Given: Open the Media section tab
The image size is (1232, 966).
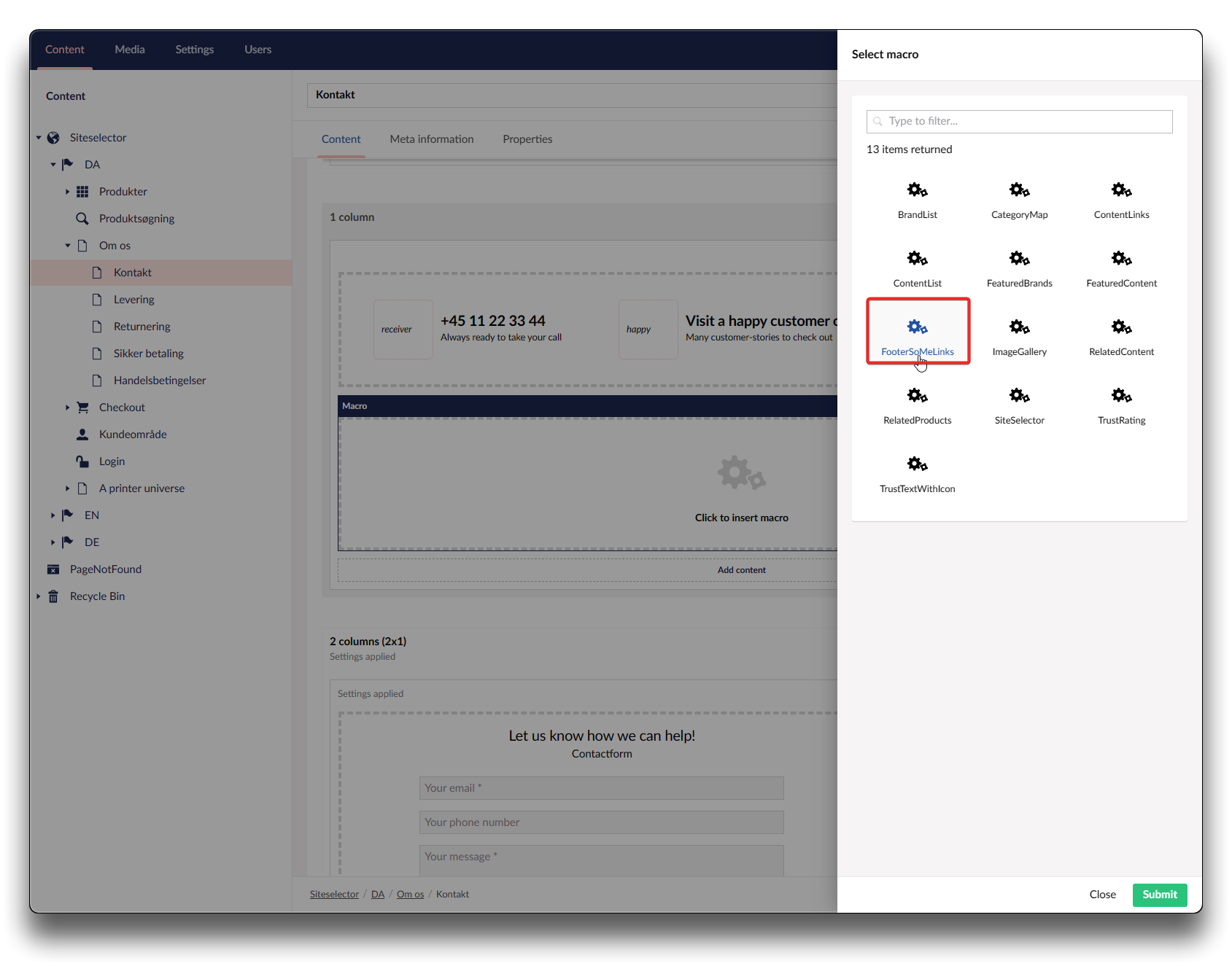Looking at the screenshot, I should [130, 50].
